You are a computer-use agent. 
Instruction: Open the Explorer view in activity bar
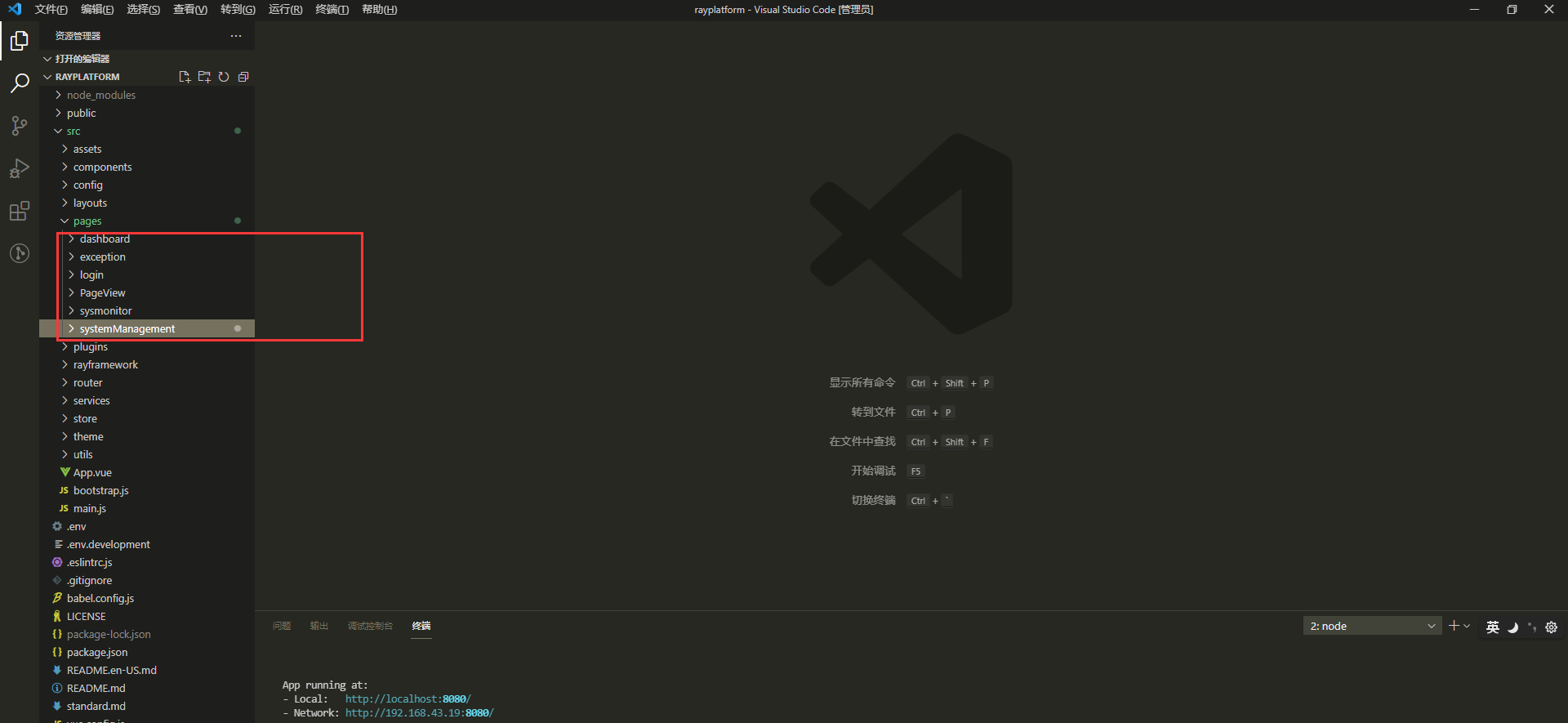point(20,41)
